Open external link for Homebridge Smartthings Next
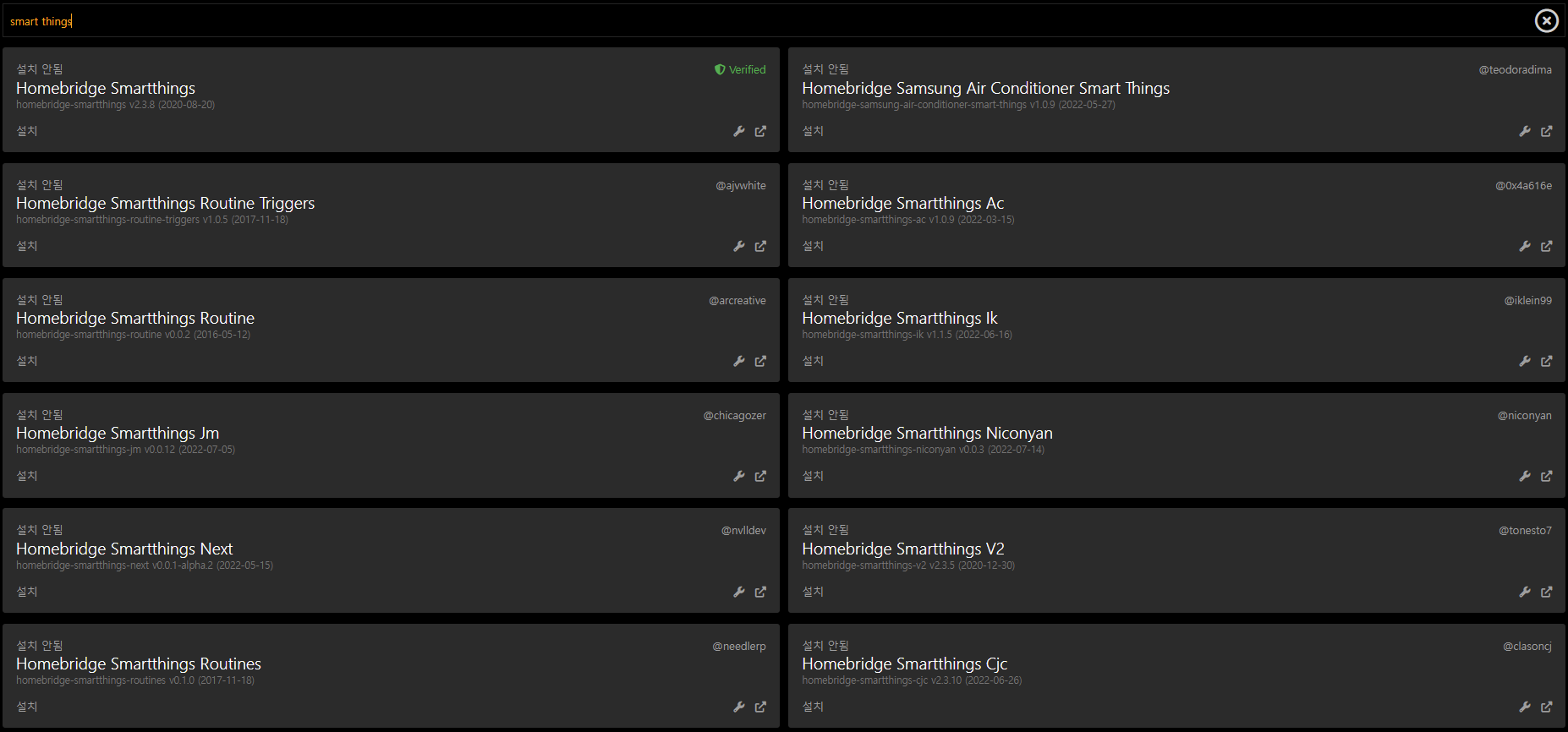 (x=760, y=592)
